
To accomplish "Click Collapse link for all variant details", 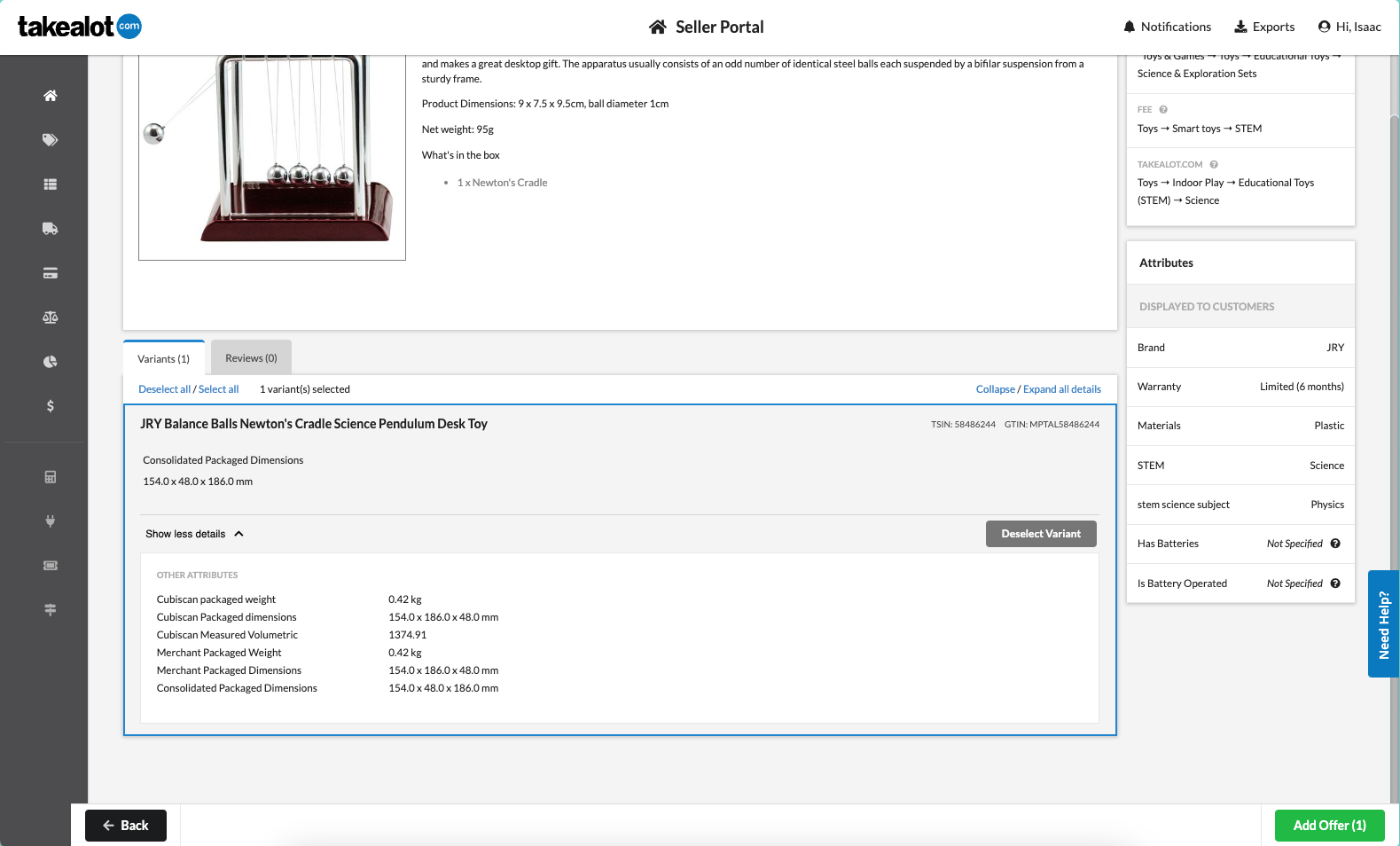I will (x=995, y=389).
